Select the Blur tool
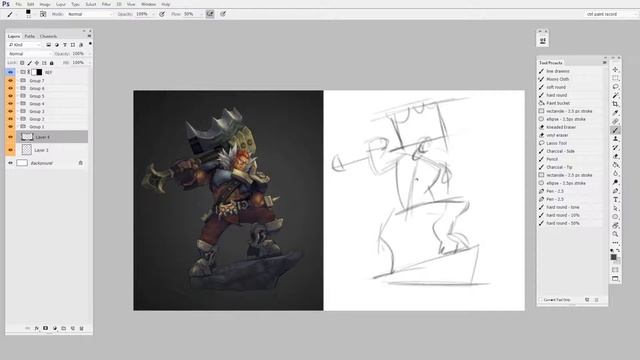The image size is (640, 360). (x=616, y=173)
